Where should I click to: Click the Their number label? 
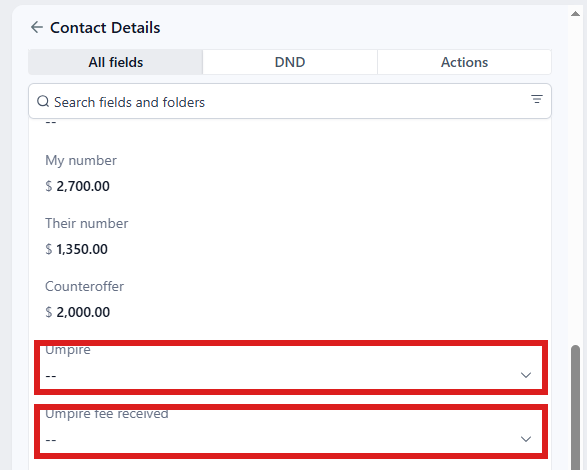pos(86,224)
